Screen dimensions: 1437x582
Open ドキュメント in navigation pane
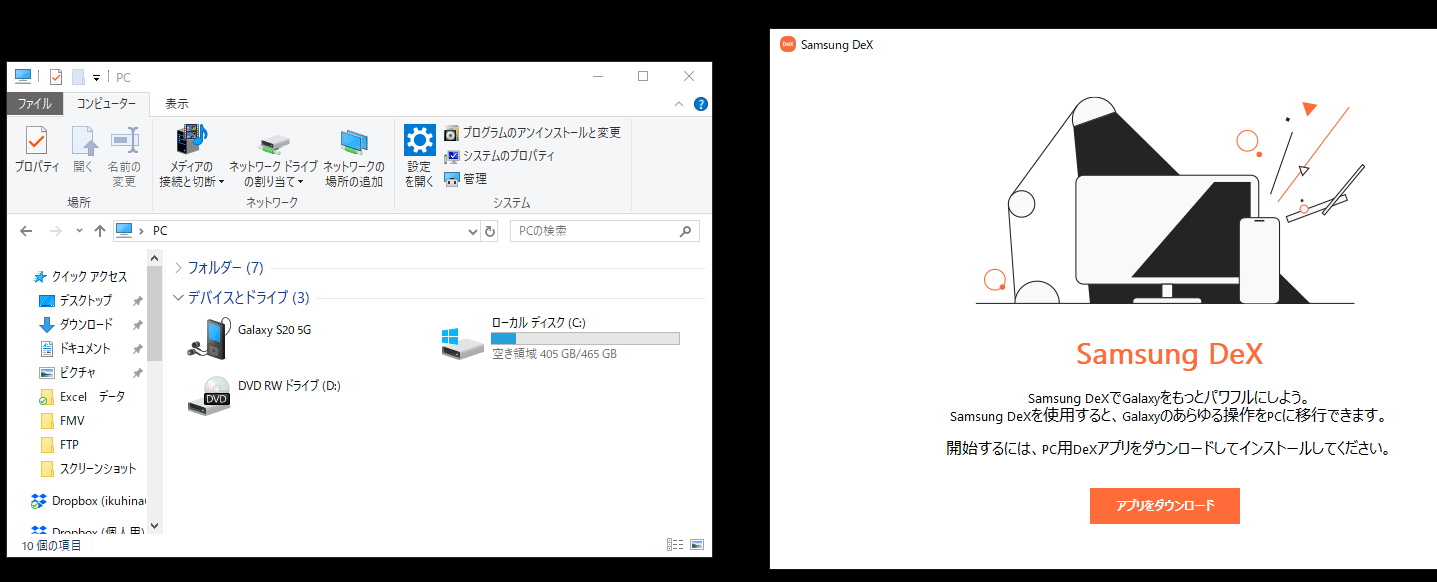point(75,349)
